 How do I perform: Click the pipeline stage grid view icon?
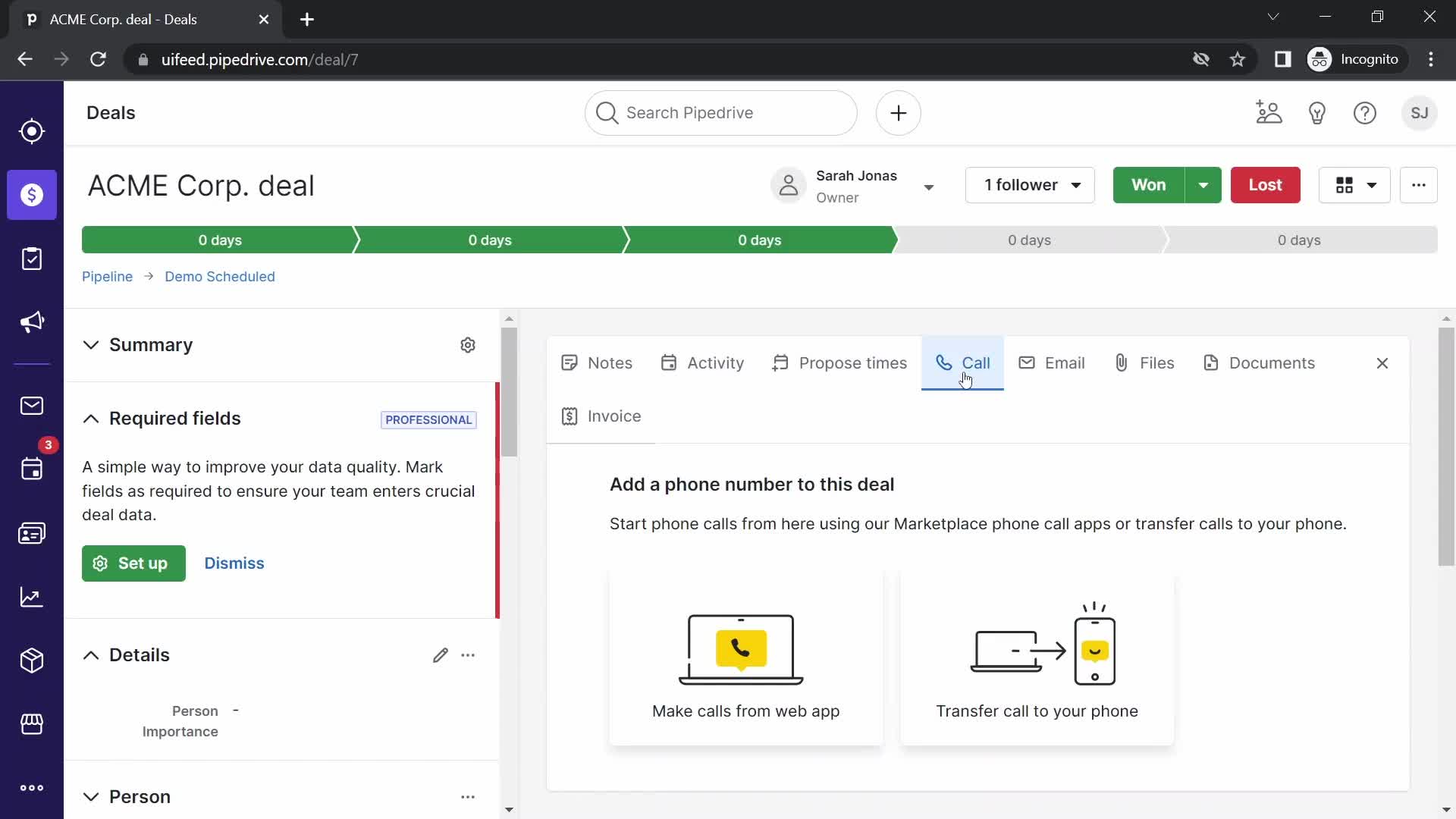(x=1344, y=185)
